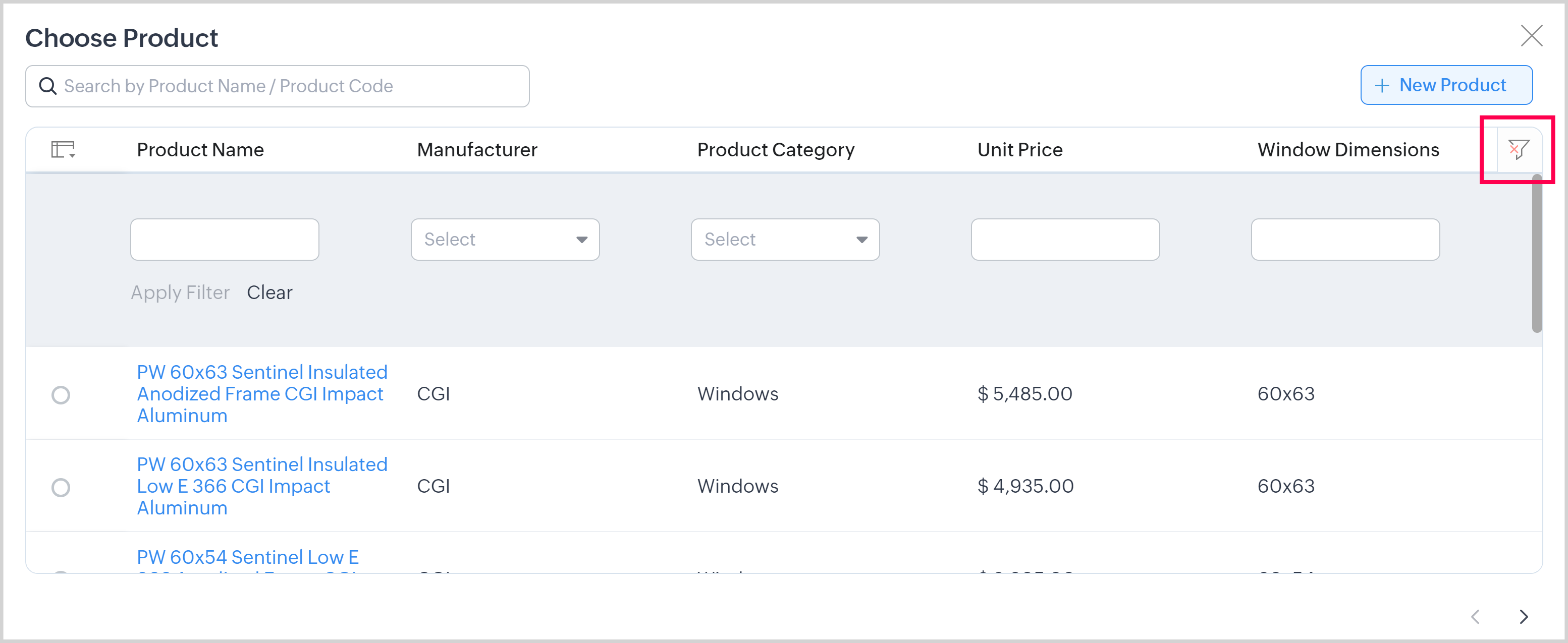Click Apply Filter

[180, 293]
